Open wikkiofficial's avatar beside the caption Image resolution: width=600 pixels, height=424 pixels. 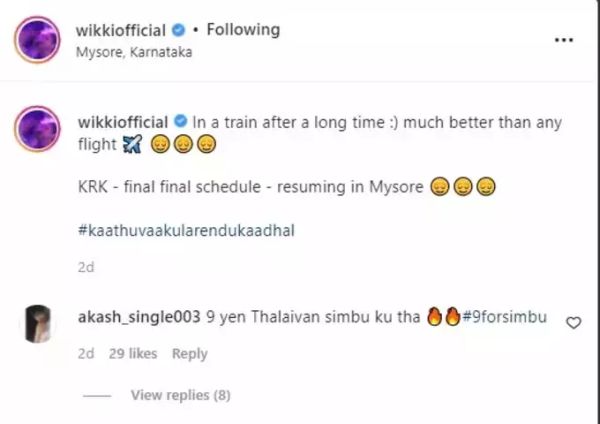[x=37, y=129]
